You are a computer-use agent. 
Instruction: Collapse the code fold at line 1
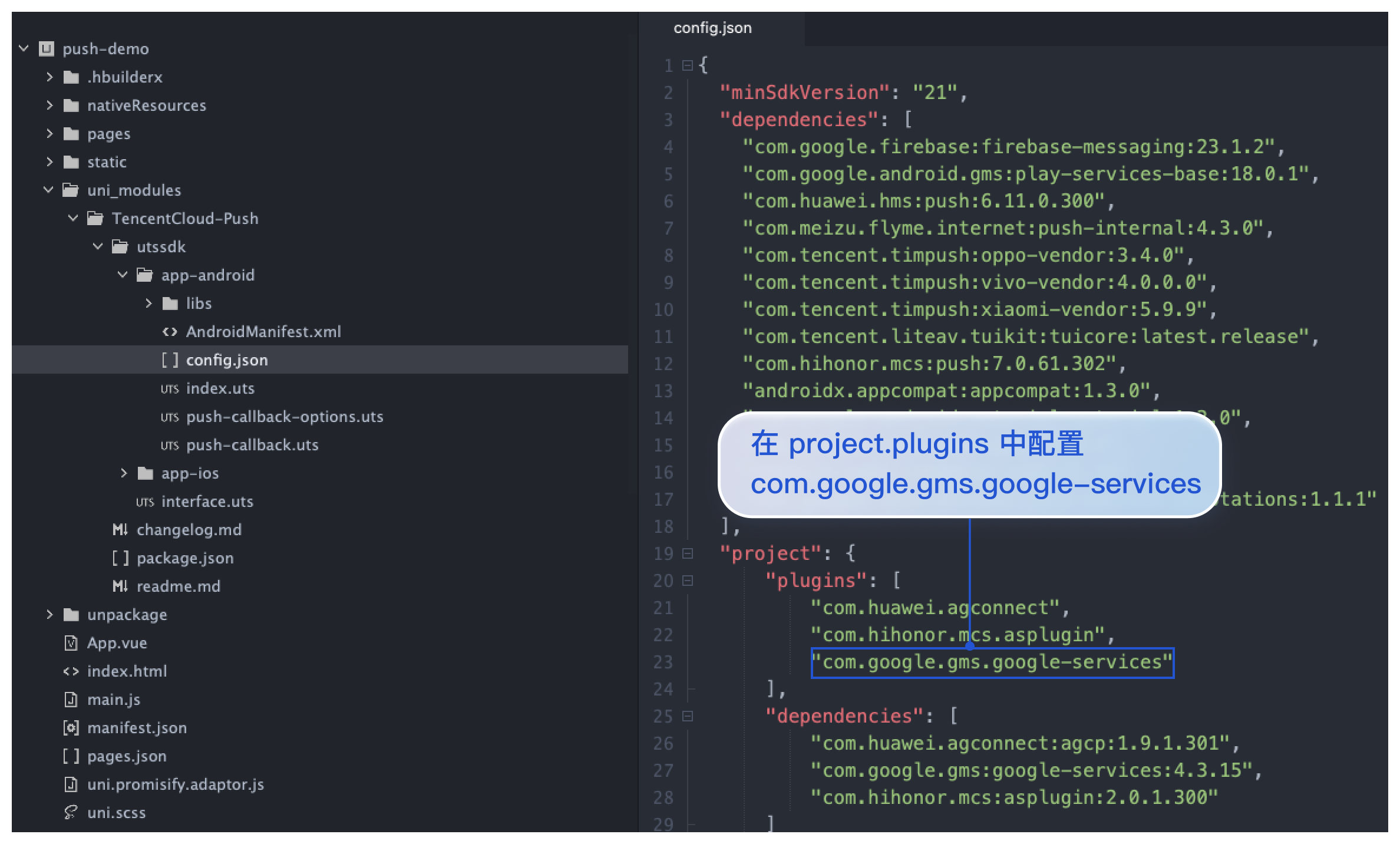click(687, 65)
